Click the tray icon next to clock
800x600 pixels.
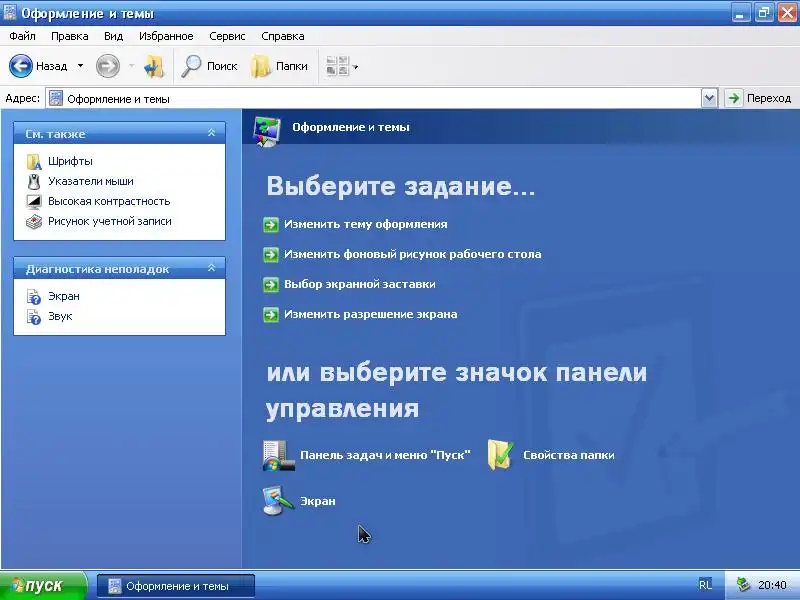click(743, 585)
